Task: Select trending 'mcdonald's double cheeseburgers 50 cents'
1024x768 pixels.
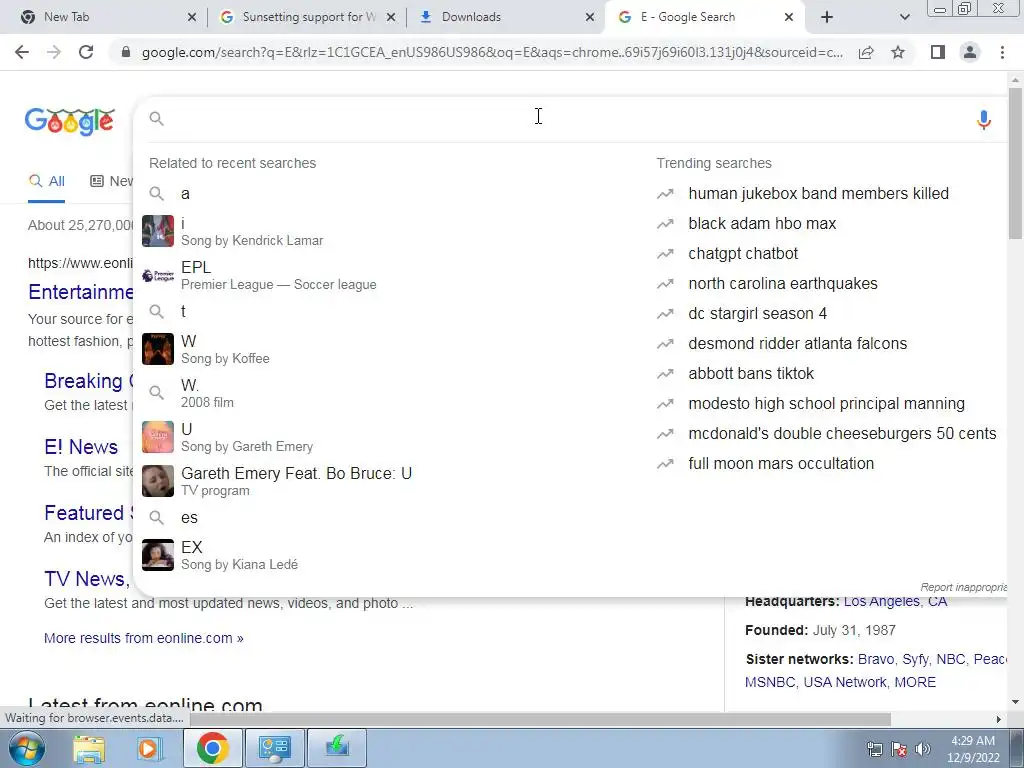Action: coord(842,434)
